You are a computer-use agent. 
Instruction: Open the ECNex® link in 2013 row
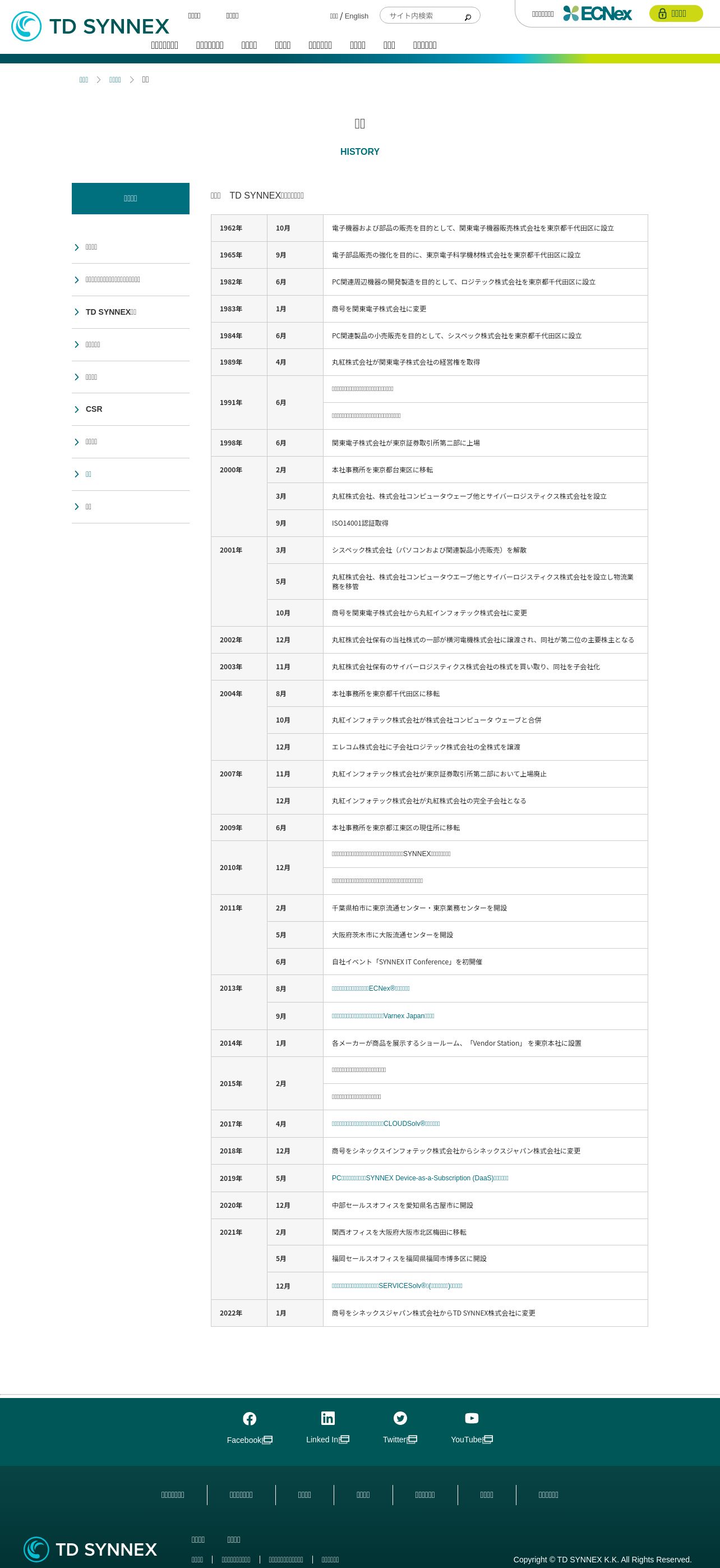coord(371,988)
